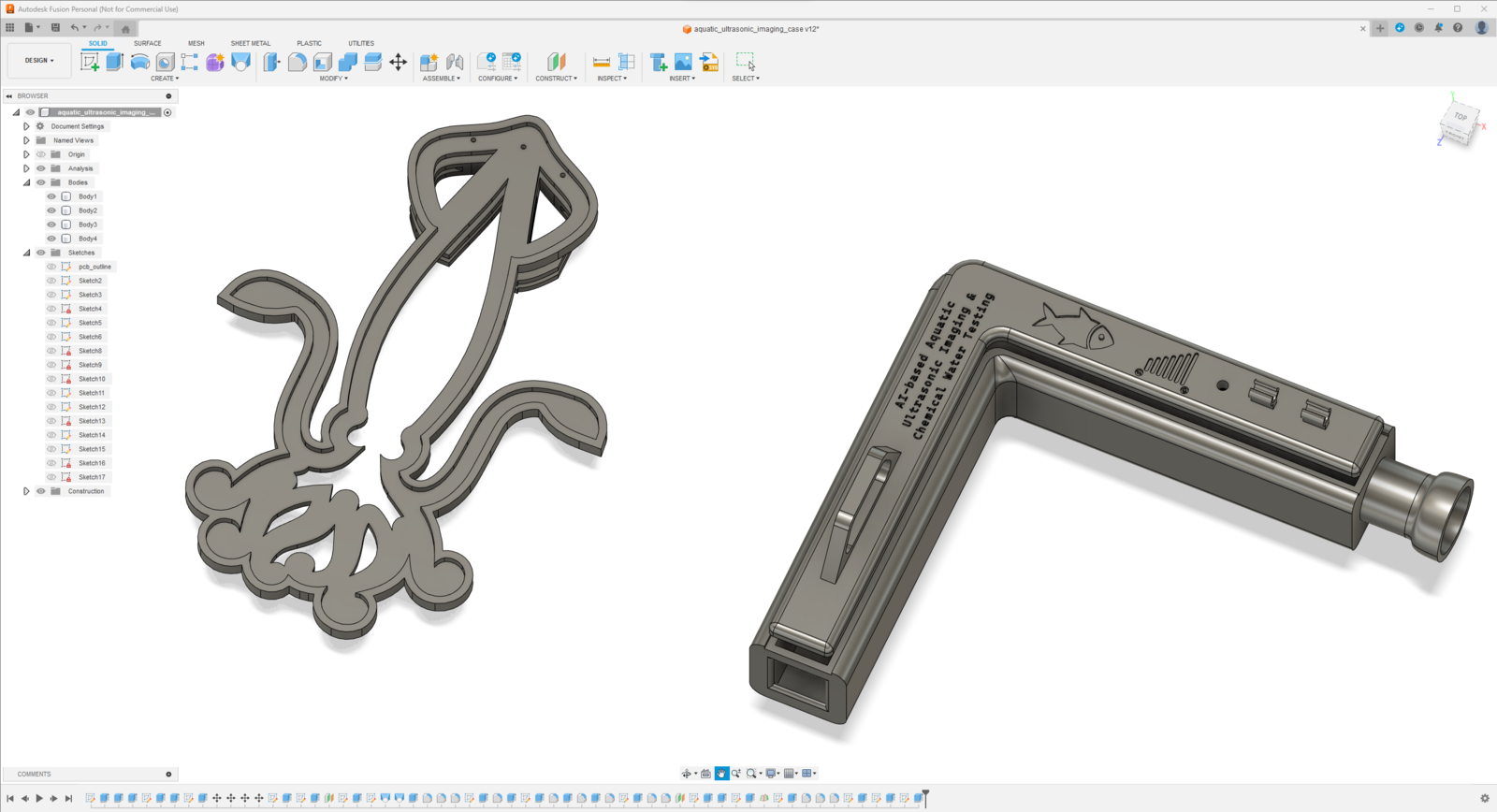This screenshot has height=812, width=1497.
Task: Click the Measure ruler icon
Action: click(x=602, y=62)
